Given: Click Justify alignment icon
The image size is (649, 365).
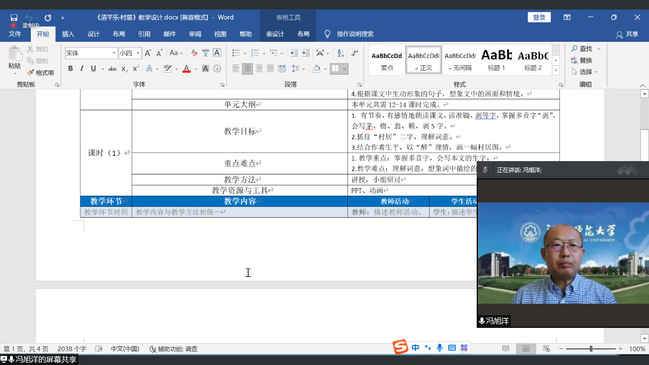Looking at the screenshot, I should tap(270, 69).
